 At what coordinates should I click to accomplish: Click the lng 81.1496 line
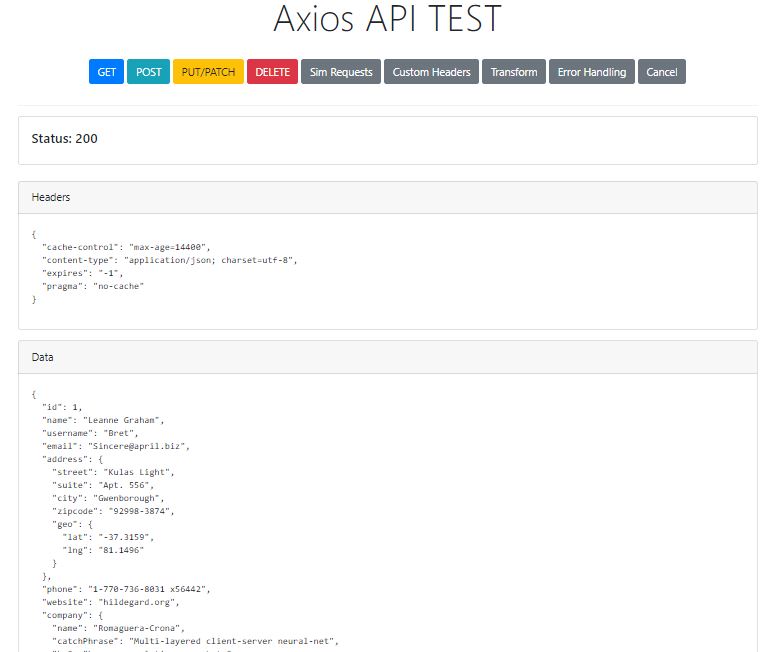click(x=103, y=550)
